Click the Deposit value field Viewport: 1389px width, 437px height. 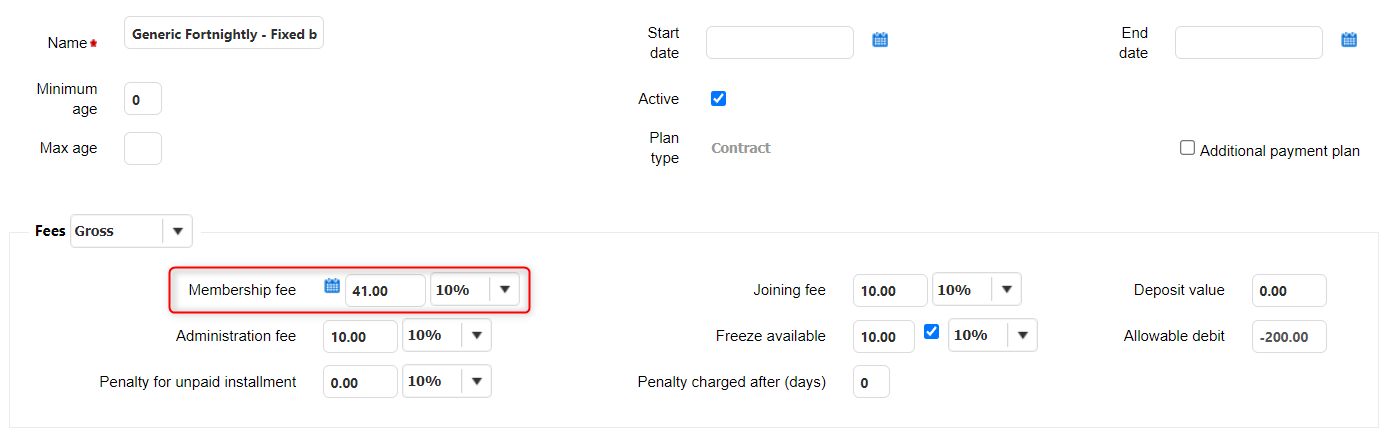(x=1289, y=291)
